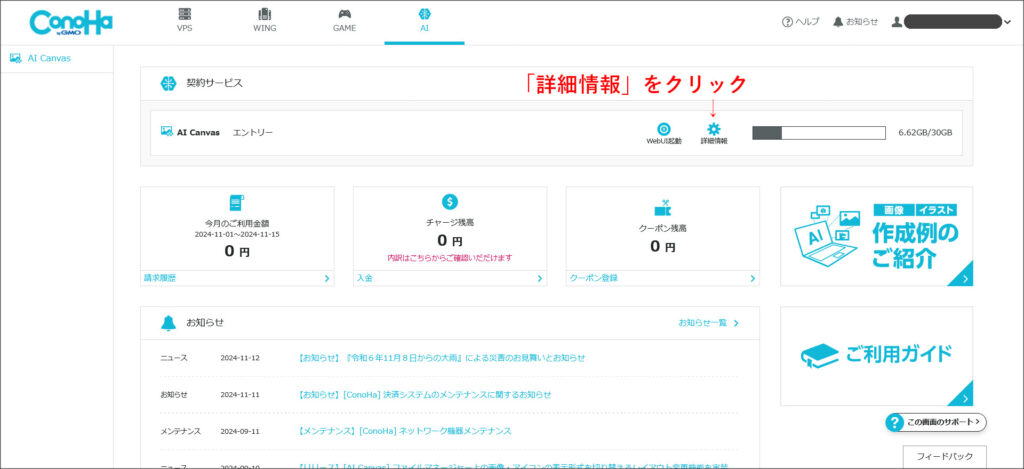
Task: Open the 入金 link
Action: pyautogui.click(x=364, y=278)
